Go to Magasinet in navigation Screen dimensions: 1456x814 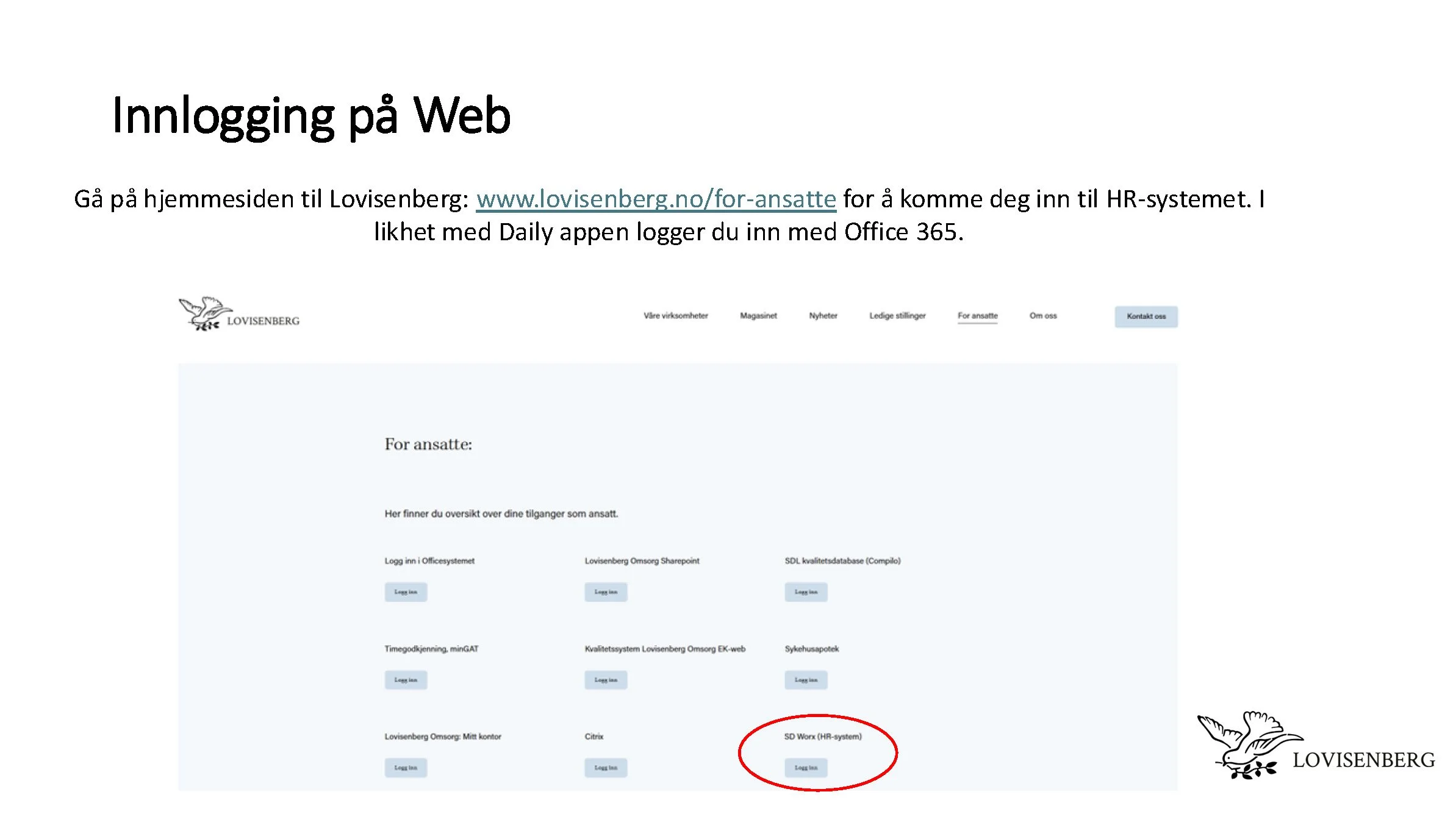[x=758, y=316]
